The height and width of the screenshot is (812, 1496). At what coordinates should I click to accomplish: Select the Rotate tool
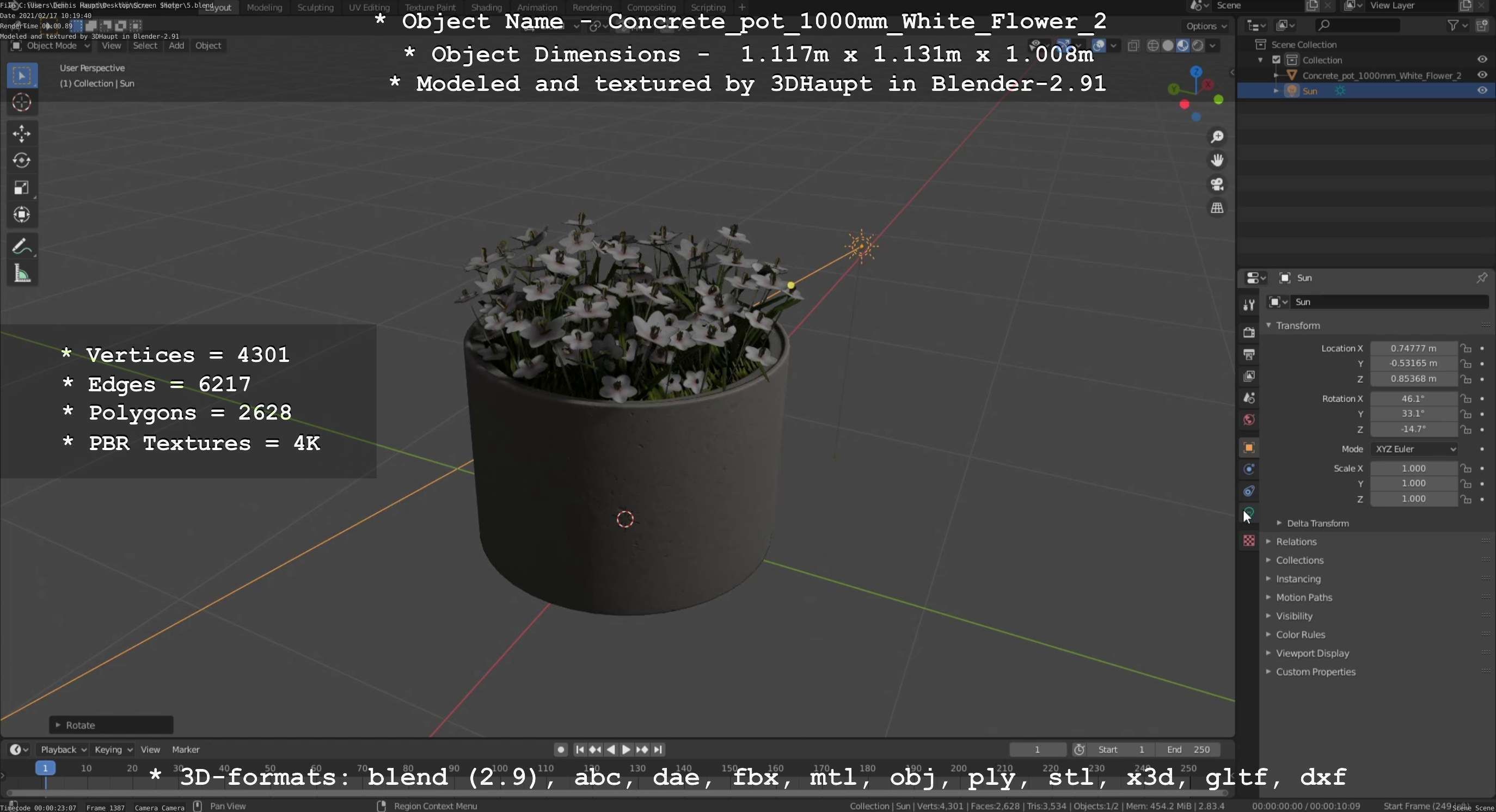(22, 161)
